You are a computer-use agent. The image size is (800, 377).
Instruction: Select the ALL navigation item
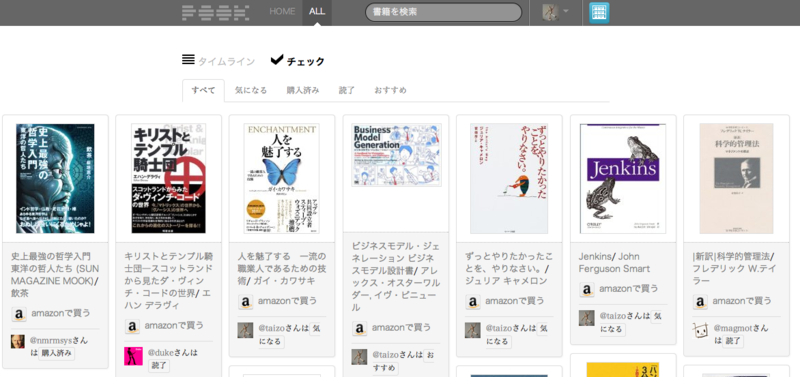point(317,11)
